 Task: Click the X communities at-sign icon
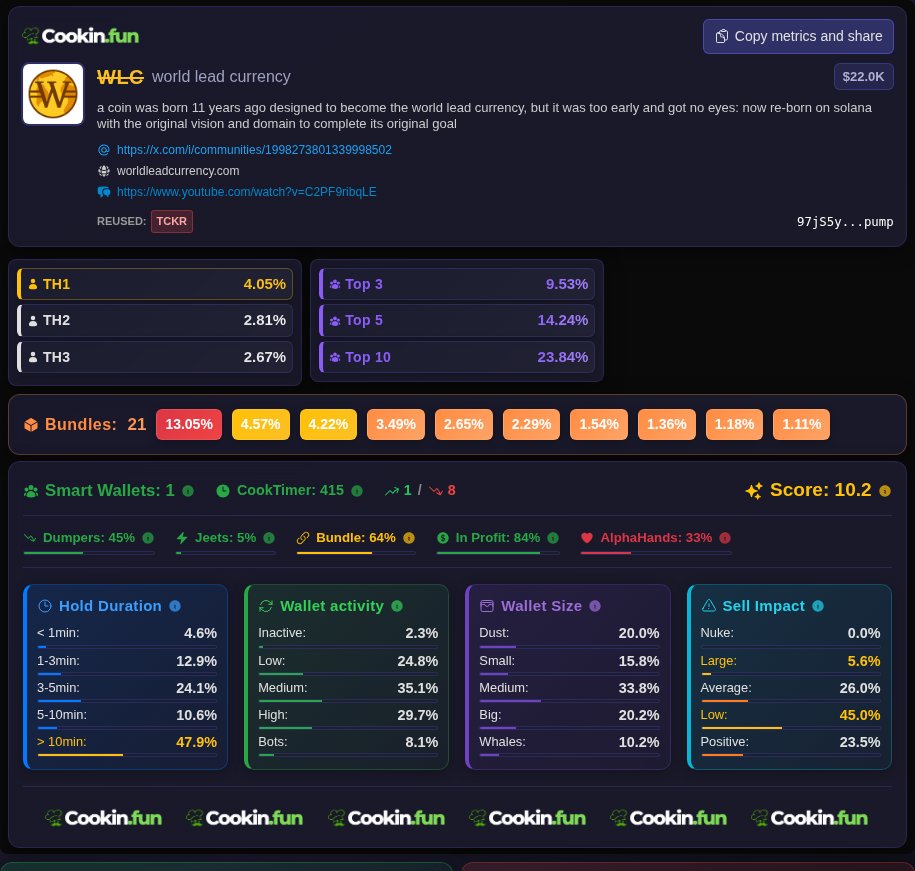tap(104, 150)
